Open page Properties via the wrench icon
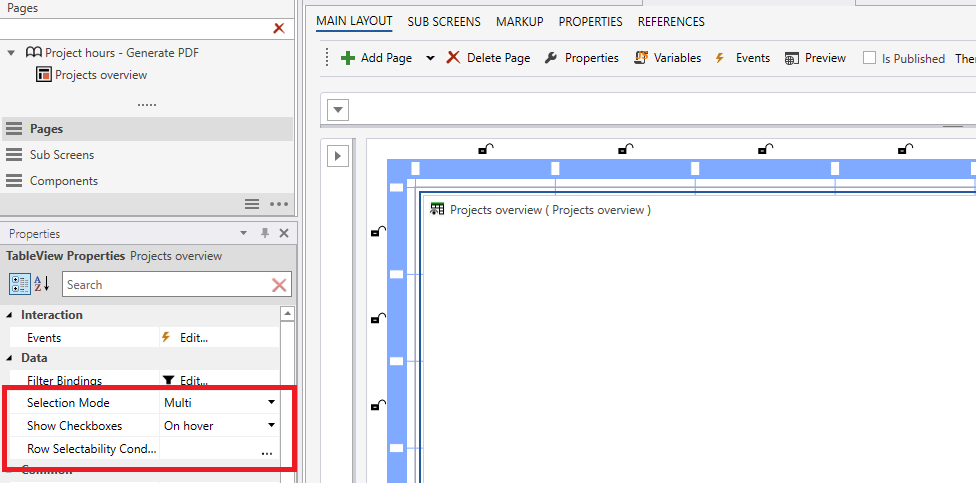Viewport: 976px width, 483px height. (x=551, y=58)
